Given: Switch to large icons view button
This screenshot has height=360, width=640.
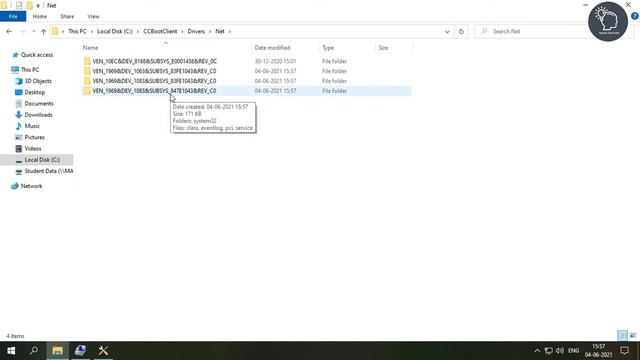Looking at the screenshot, I should pos(633,336).
